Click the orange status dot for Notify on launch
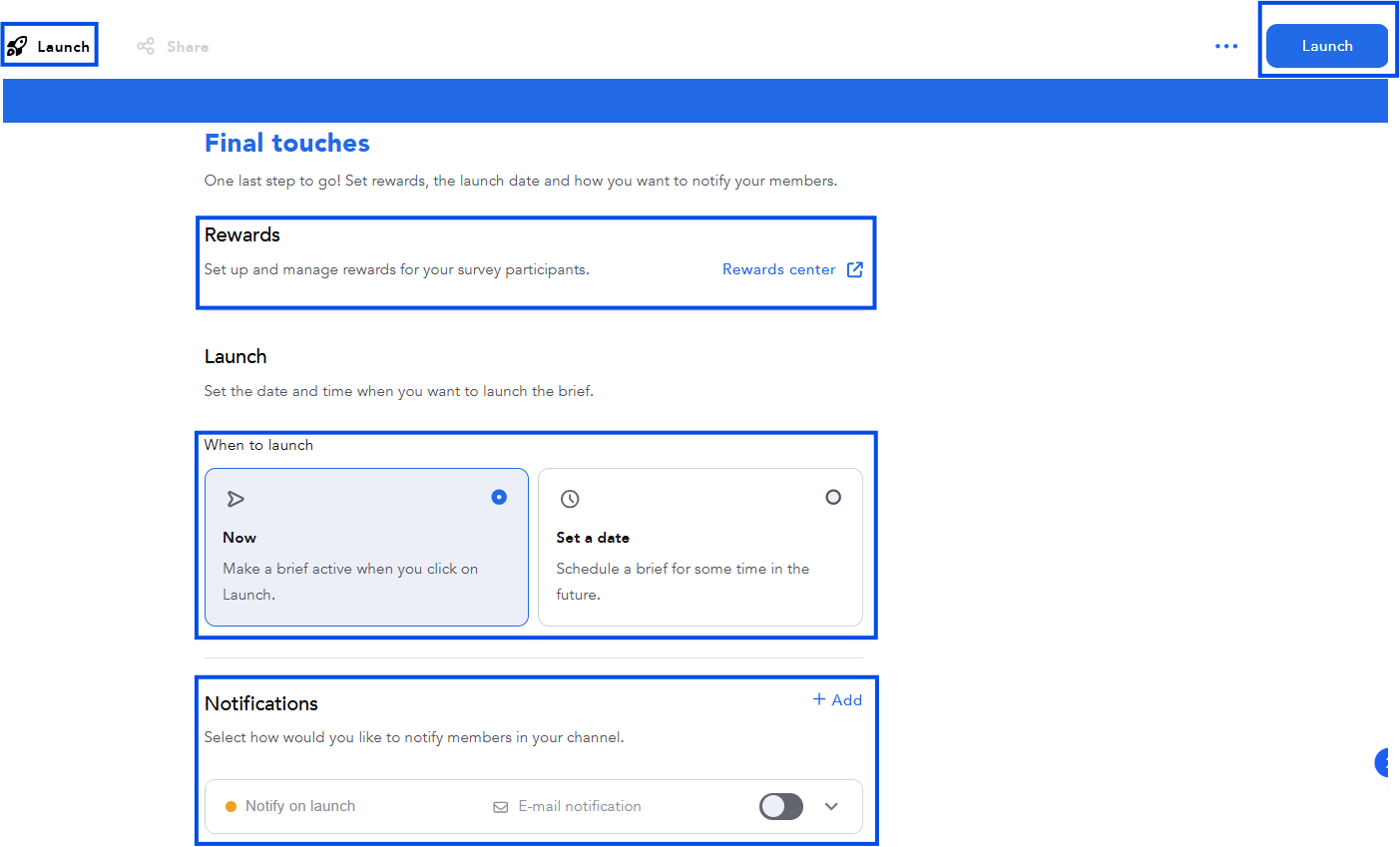This screenshot has height=847, width=1400. click(x=231, y=807)
